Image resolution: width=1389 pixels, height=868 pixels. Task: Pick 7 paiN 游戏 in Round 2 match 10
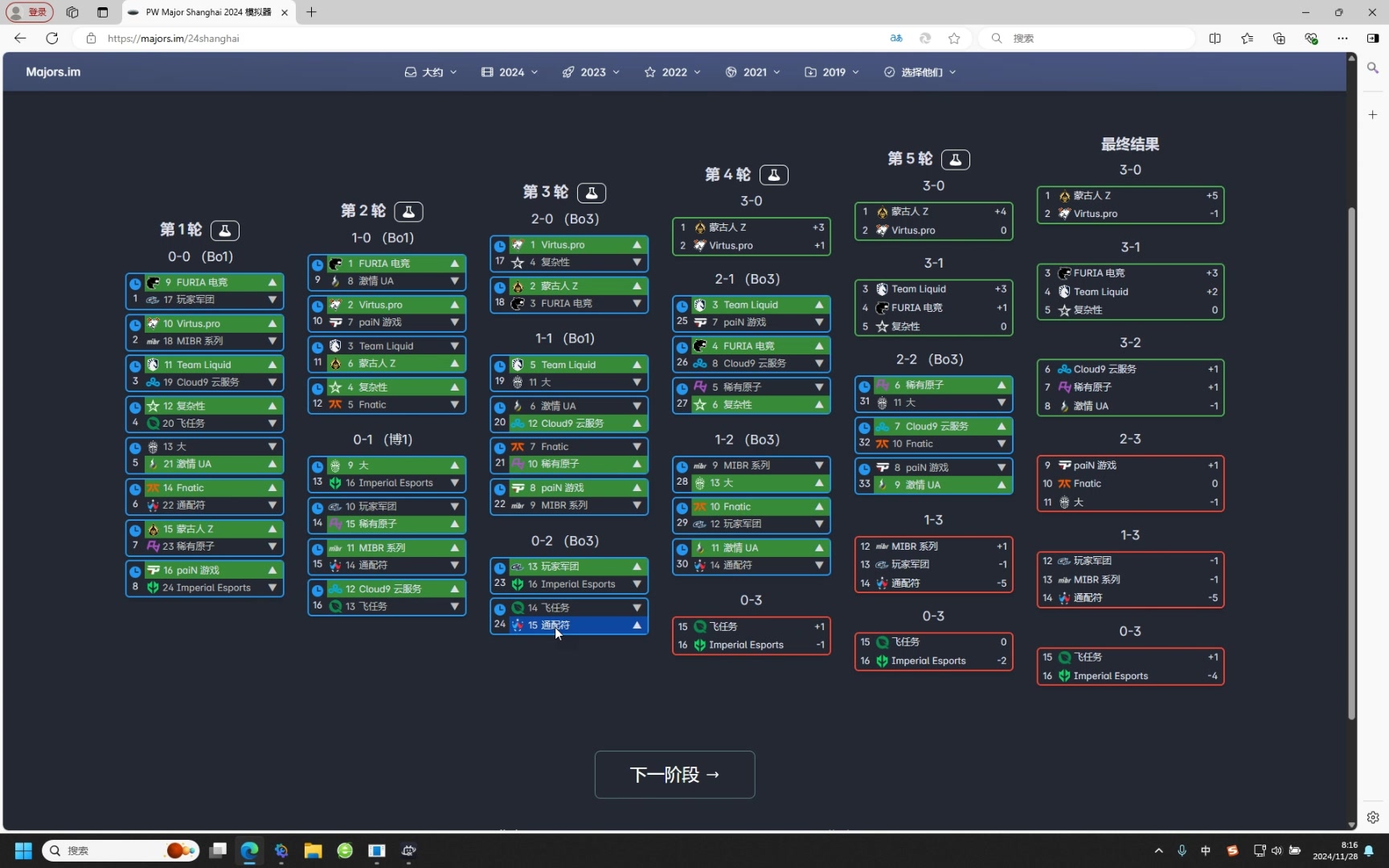tap(395, 322)
